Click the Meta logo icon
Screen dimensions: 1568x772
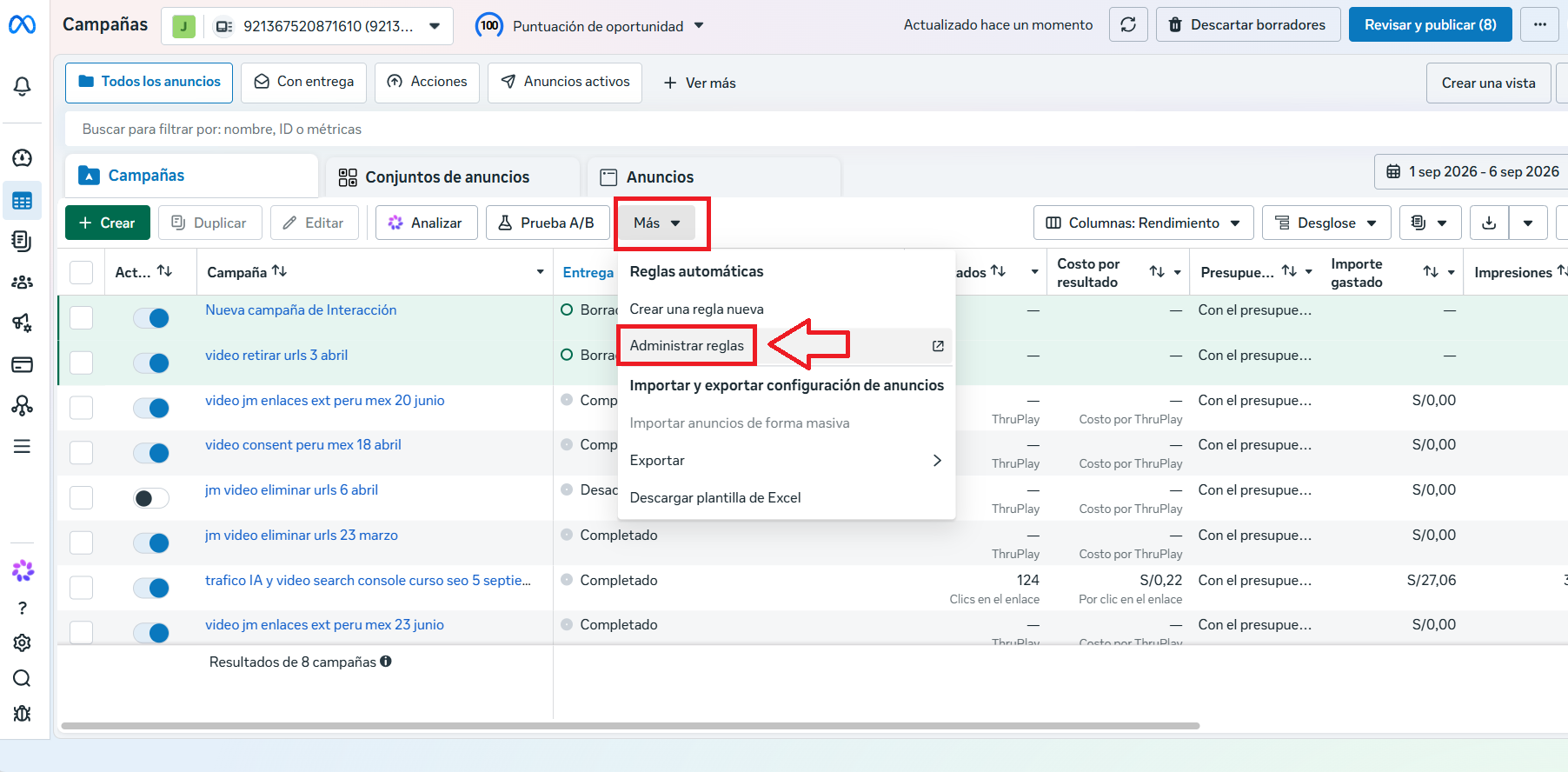click(23, 25)
